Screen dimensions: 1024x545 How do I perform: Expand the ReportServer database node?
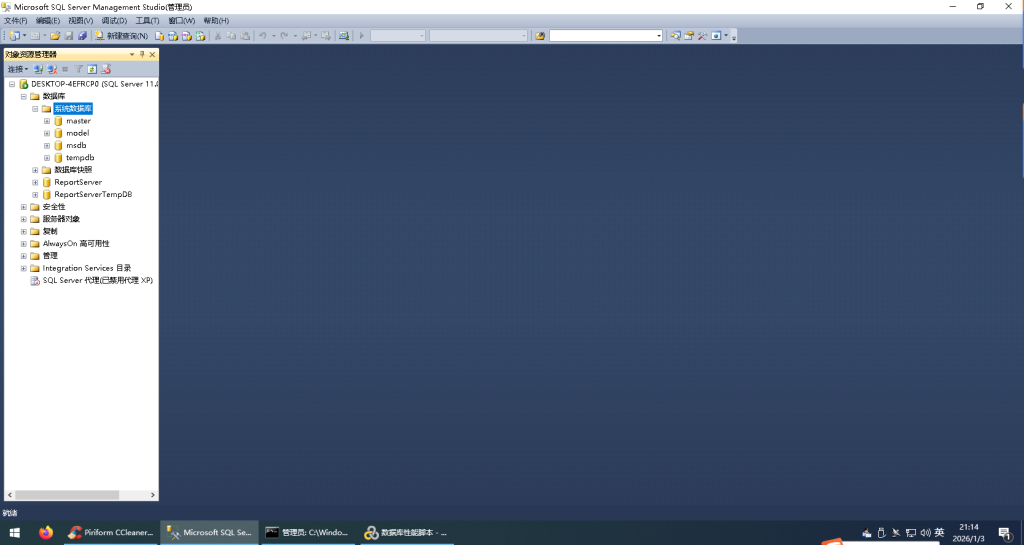pyautogui.click(x=35, y=183)
